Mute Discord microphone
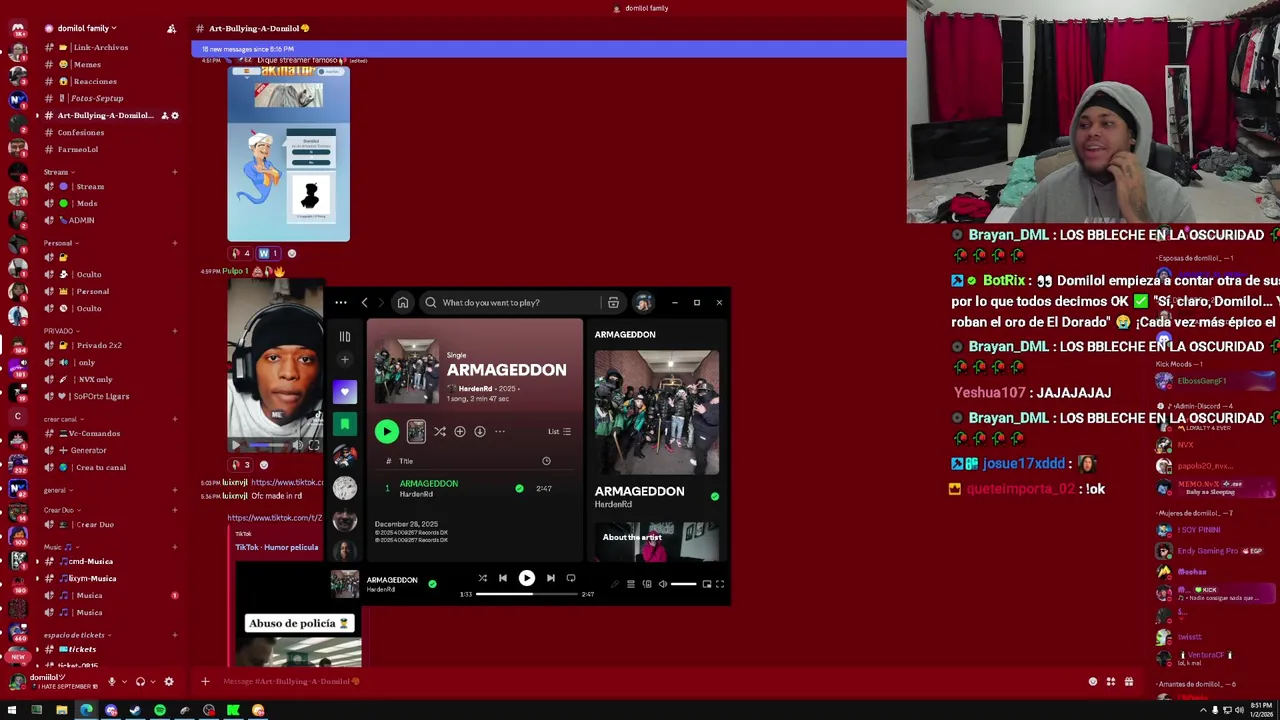Viewport: 1280px width, 720px height. coord(112,682)
